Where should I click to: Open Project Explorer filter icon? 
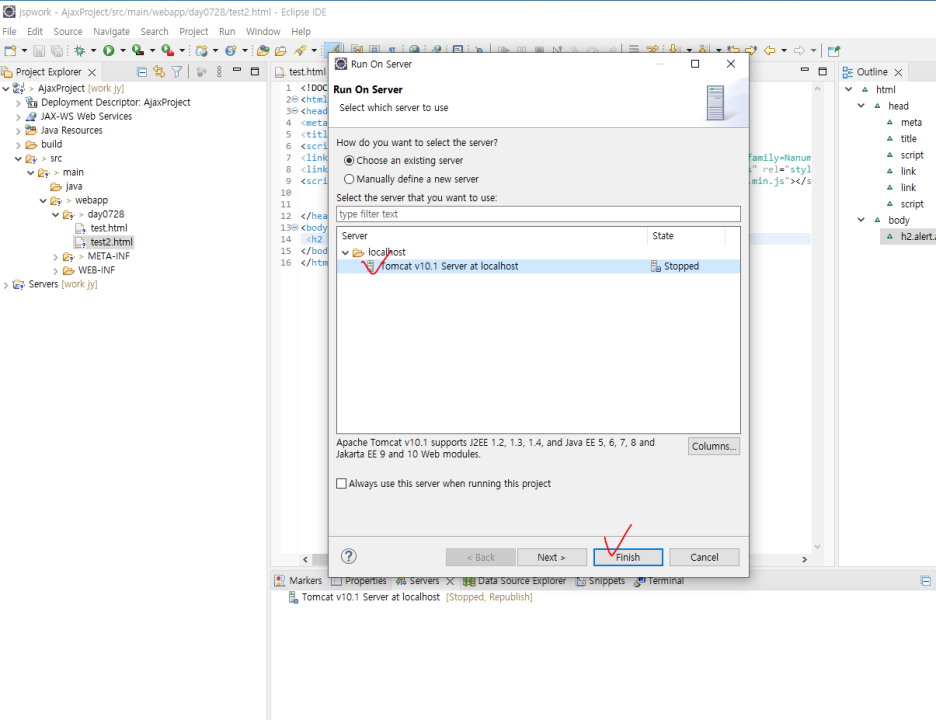point(177,72)
